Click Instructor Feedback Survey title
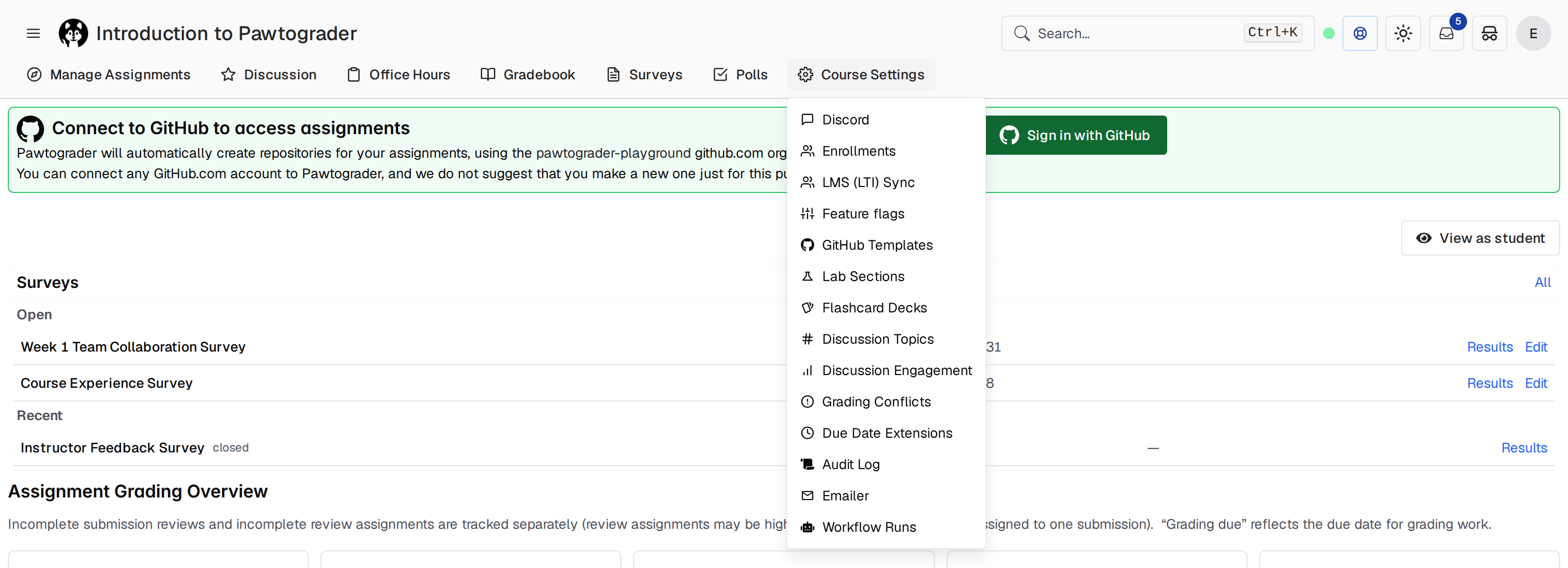1568x568 pixels. 112,448
